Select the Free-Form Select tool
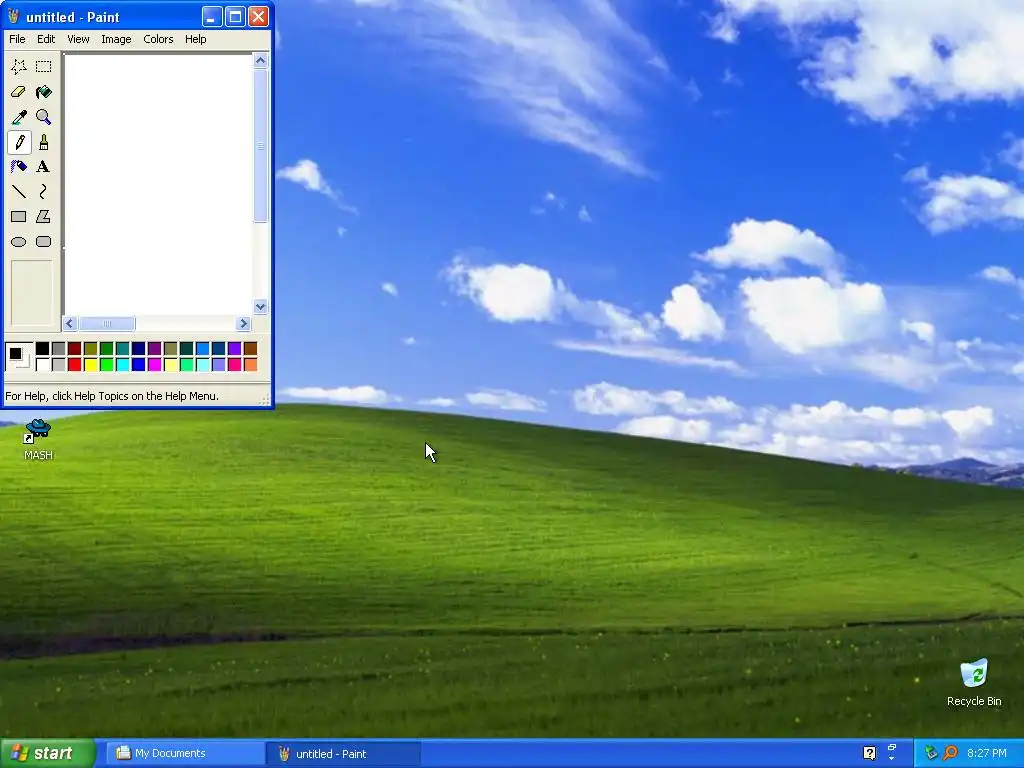Image resolution: width=1024 pixels, height=768 pixels. [19, 67]
